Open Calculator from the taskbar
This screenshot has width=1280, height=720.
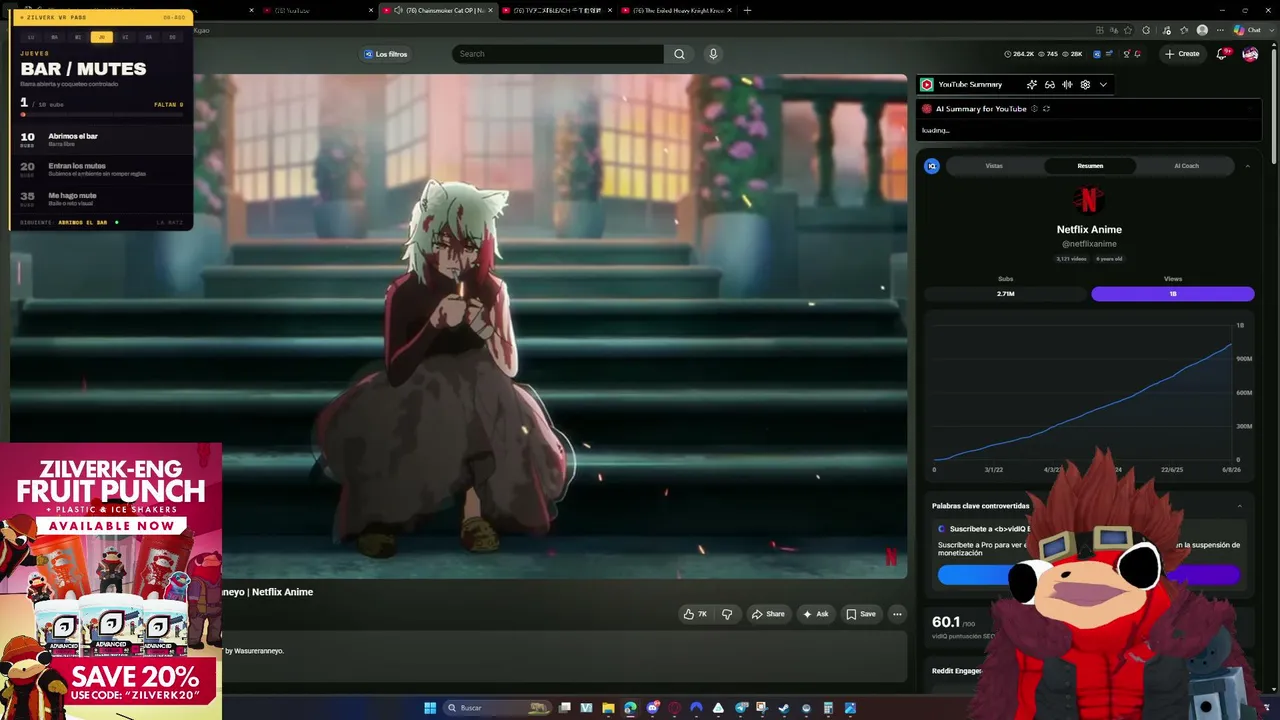(x=828, y=708)
